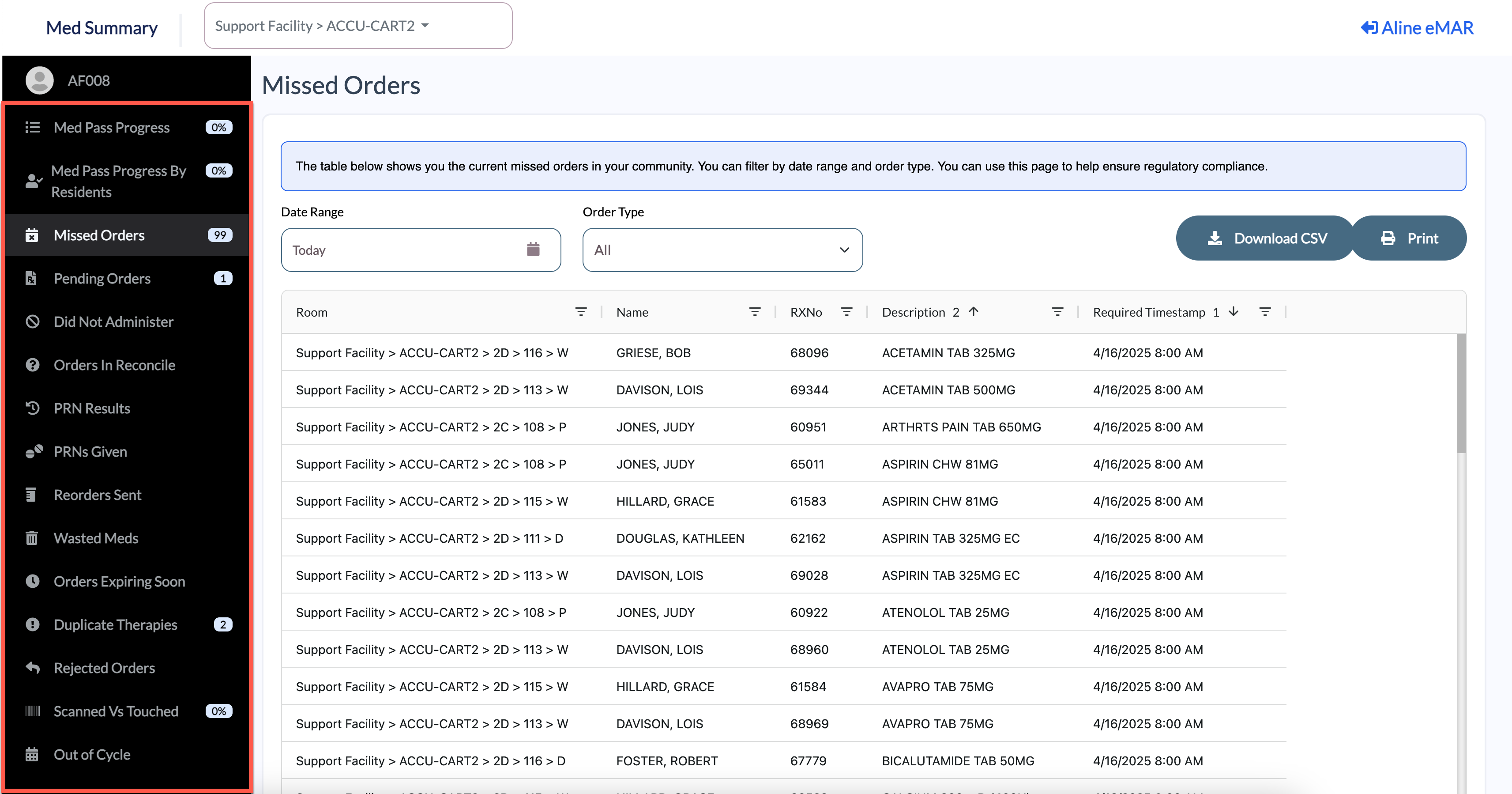Go to Duplicate Therapies in the sidebar
This screenshot has width=1512, height=794.
(x=116, y=625)
